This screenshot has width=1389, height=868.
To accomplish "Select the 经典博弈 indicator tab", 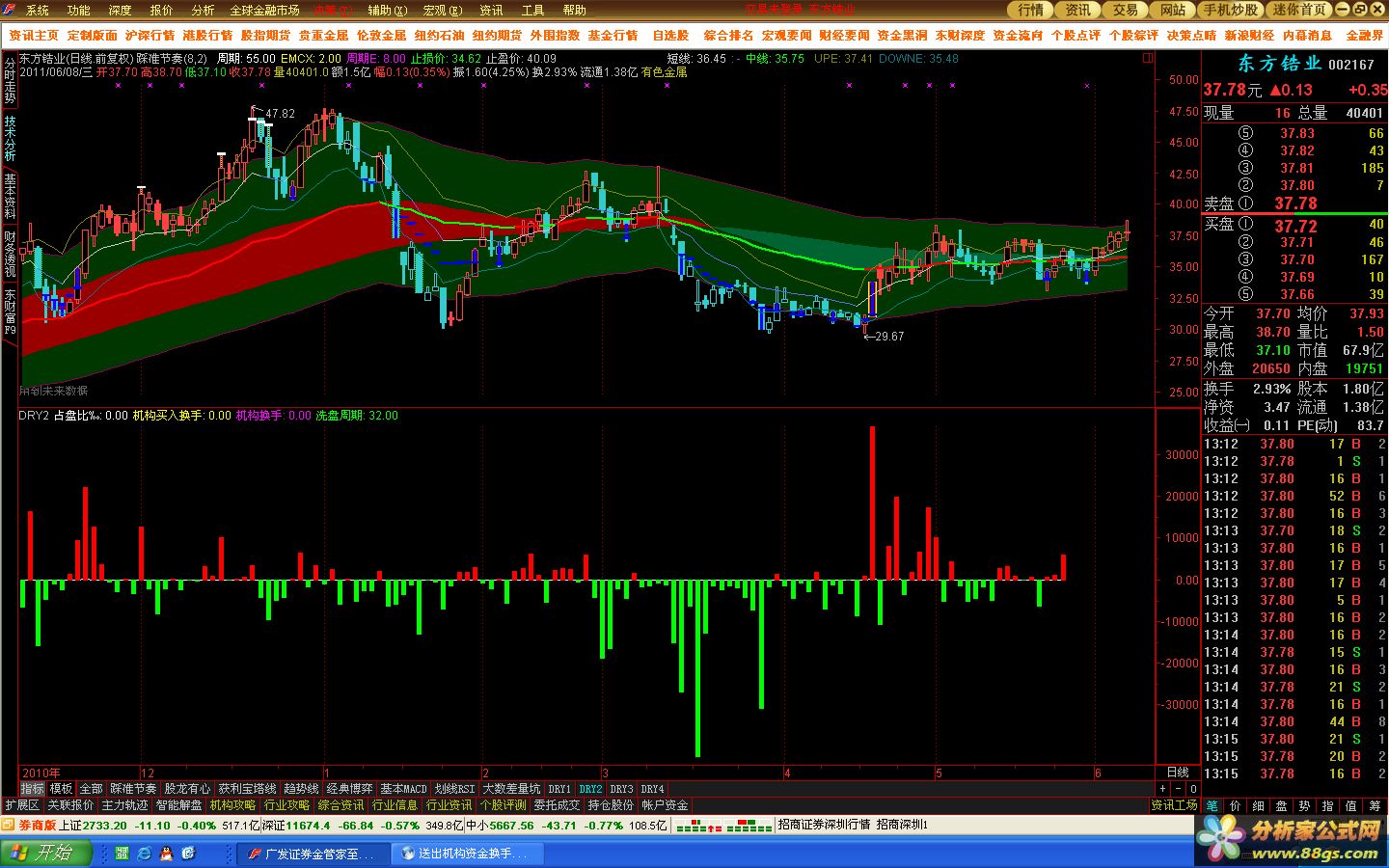I will coord(349,789).
